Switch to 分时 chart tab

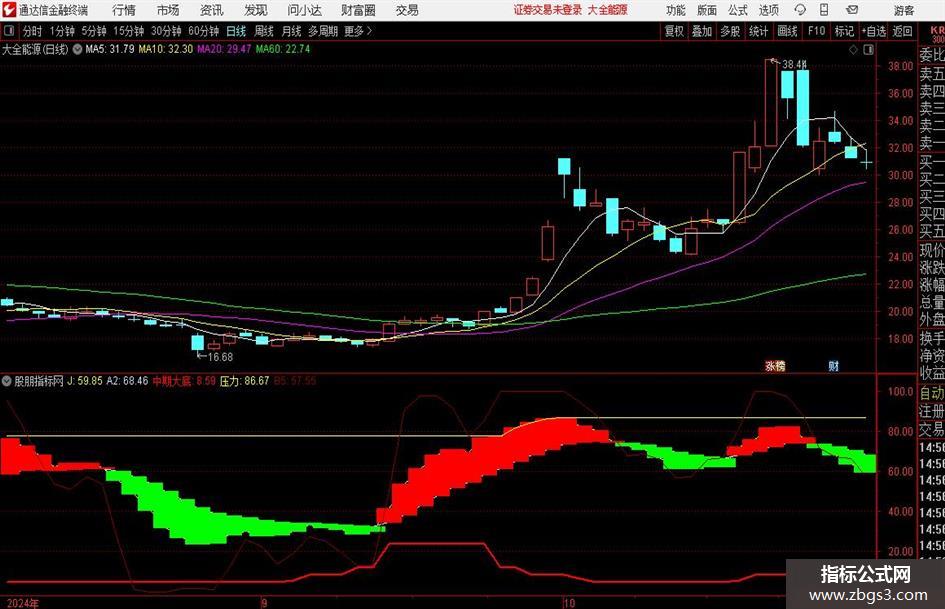tap(33, 31)
